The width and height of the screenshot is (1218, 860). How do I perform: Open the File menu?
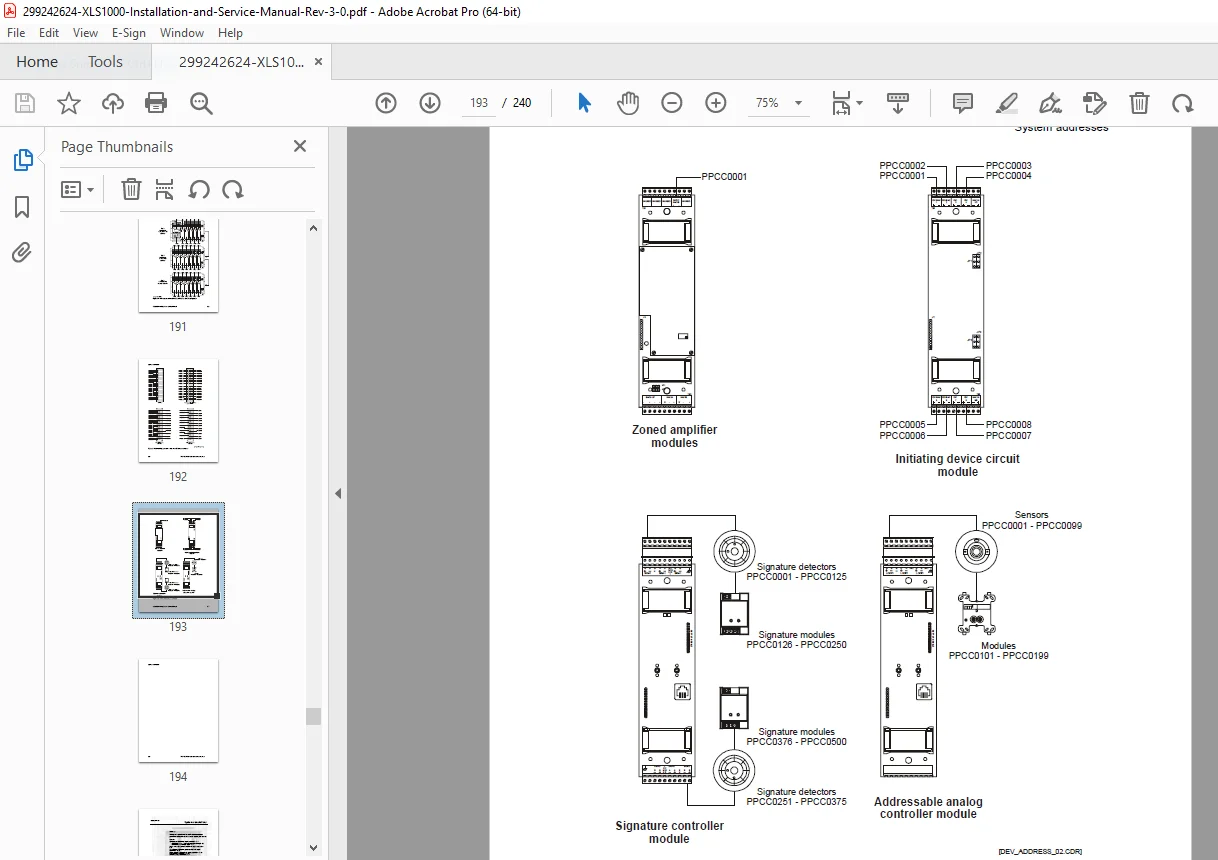click(16, 32)
